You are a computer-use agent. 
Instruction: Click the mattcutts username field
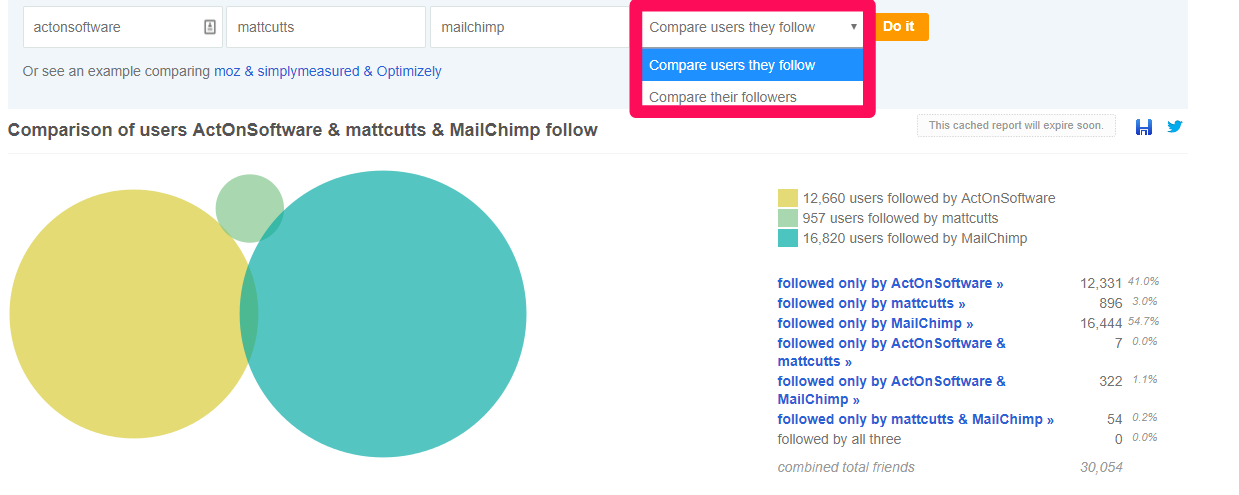[x=326, y=27]
